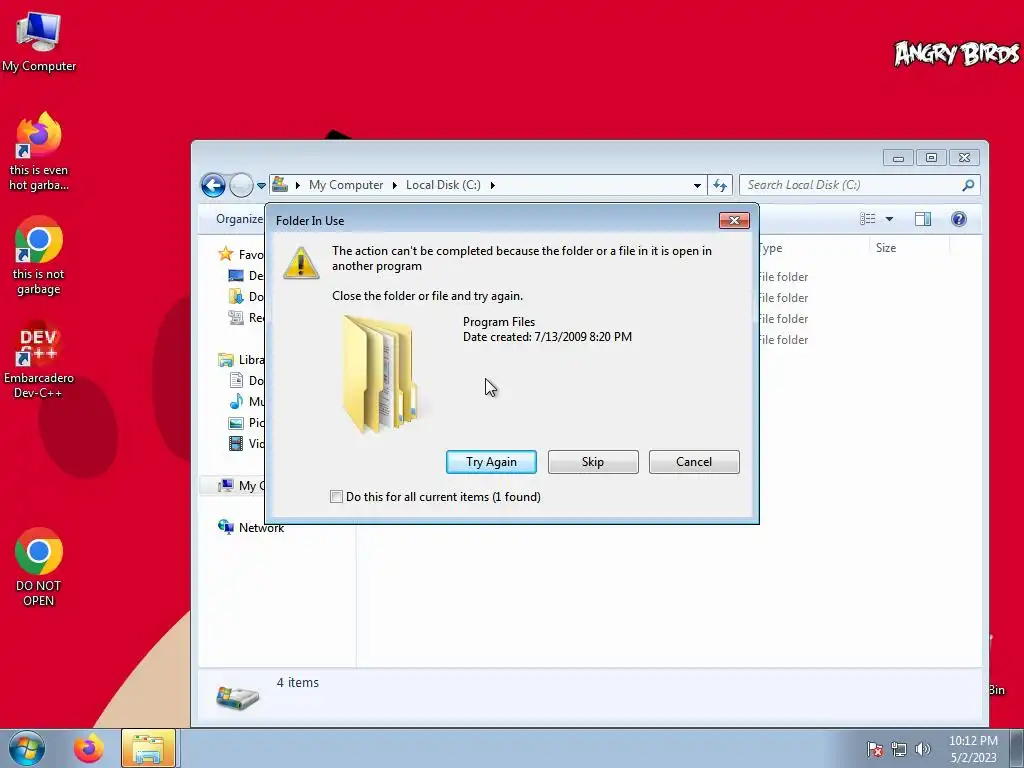Select Downloads item in navigation pane
The height and width of the screenshot is (768, 1024).
pos(247,296)
